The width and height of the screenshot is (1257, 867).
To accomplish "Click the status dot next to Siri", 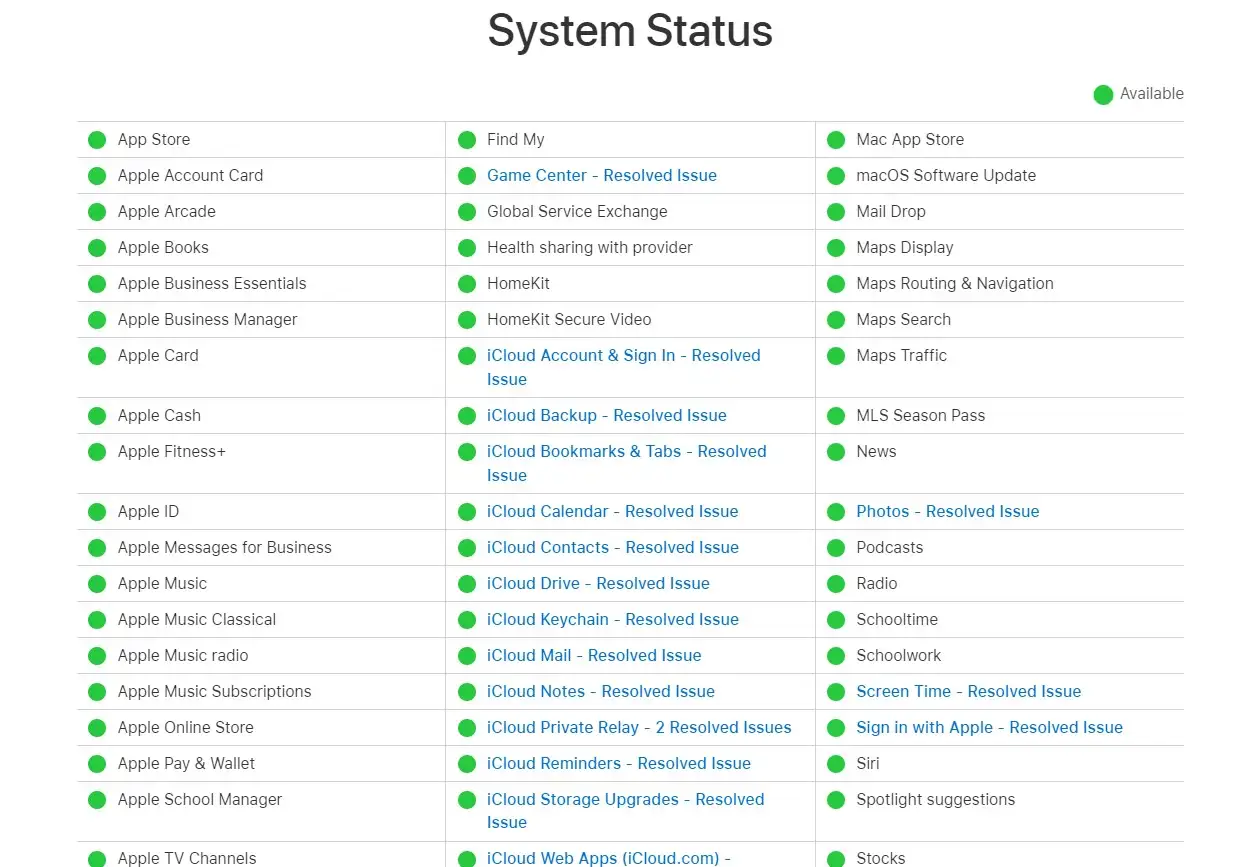I will [836, 764].
